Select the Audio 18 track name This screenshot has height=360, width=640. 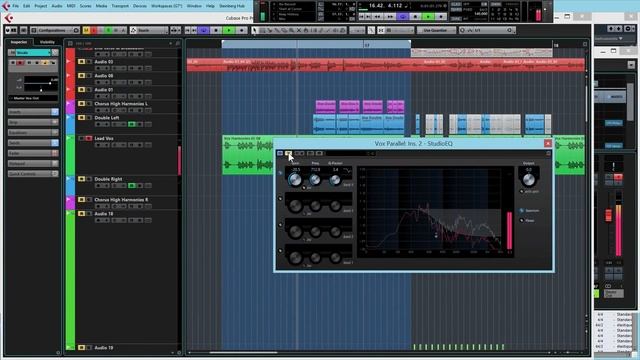[104, 213]
